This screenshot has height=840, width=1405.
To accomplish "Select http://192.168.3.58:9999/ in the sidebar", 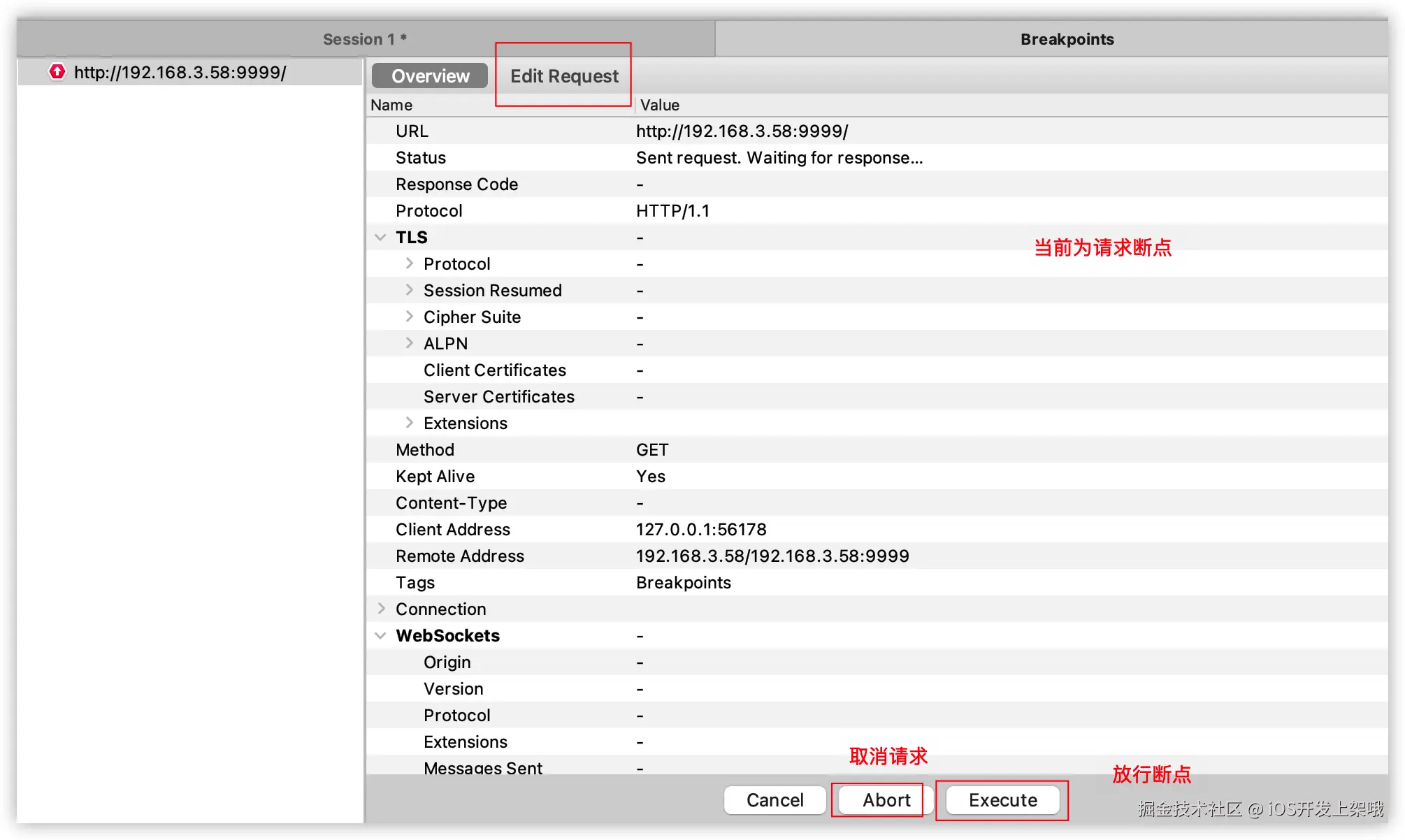I will coord(180,72).
